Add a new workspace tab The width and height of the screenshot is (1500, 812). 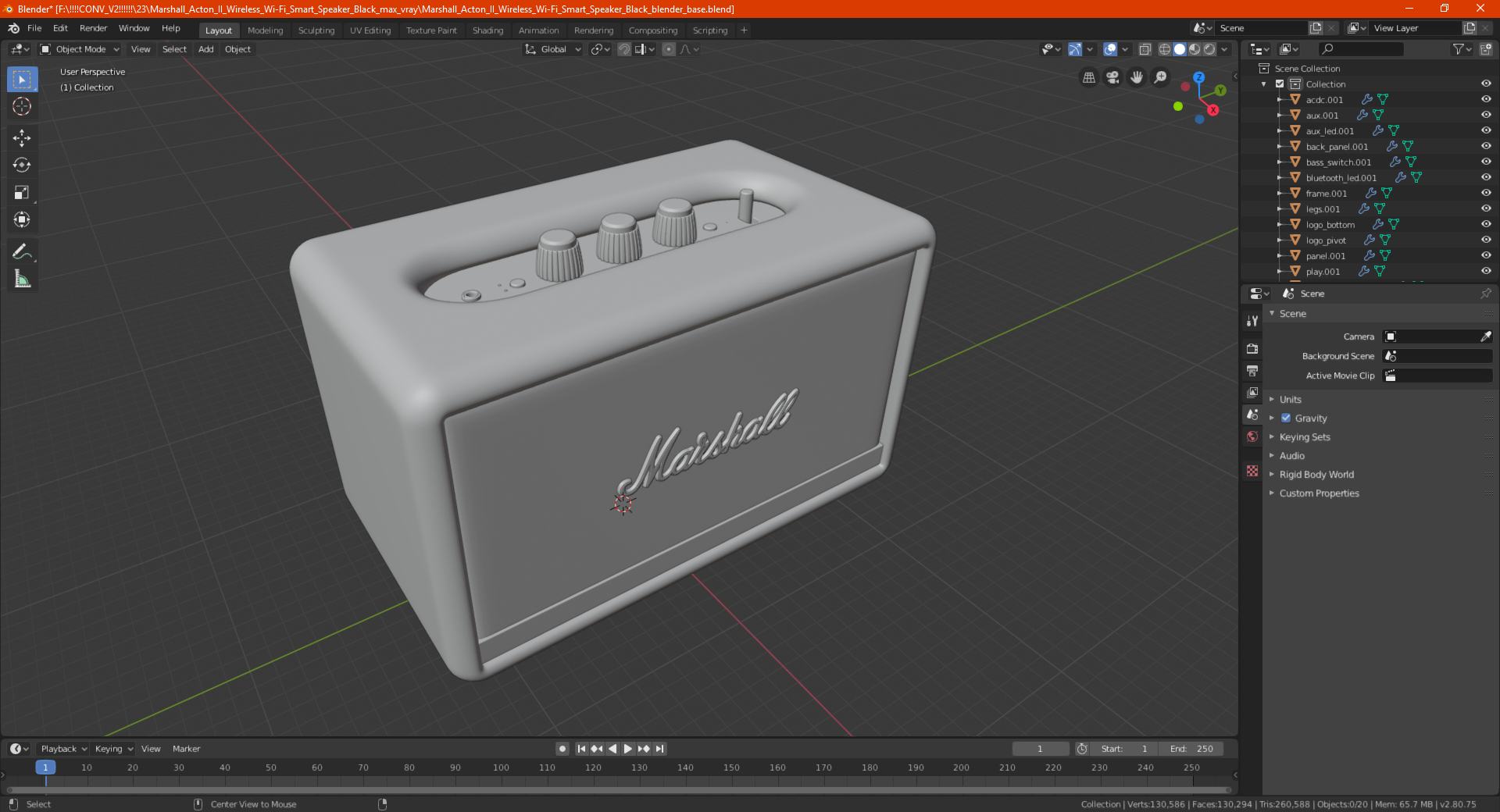[x=744, y=30]
